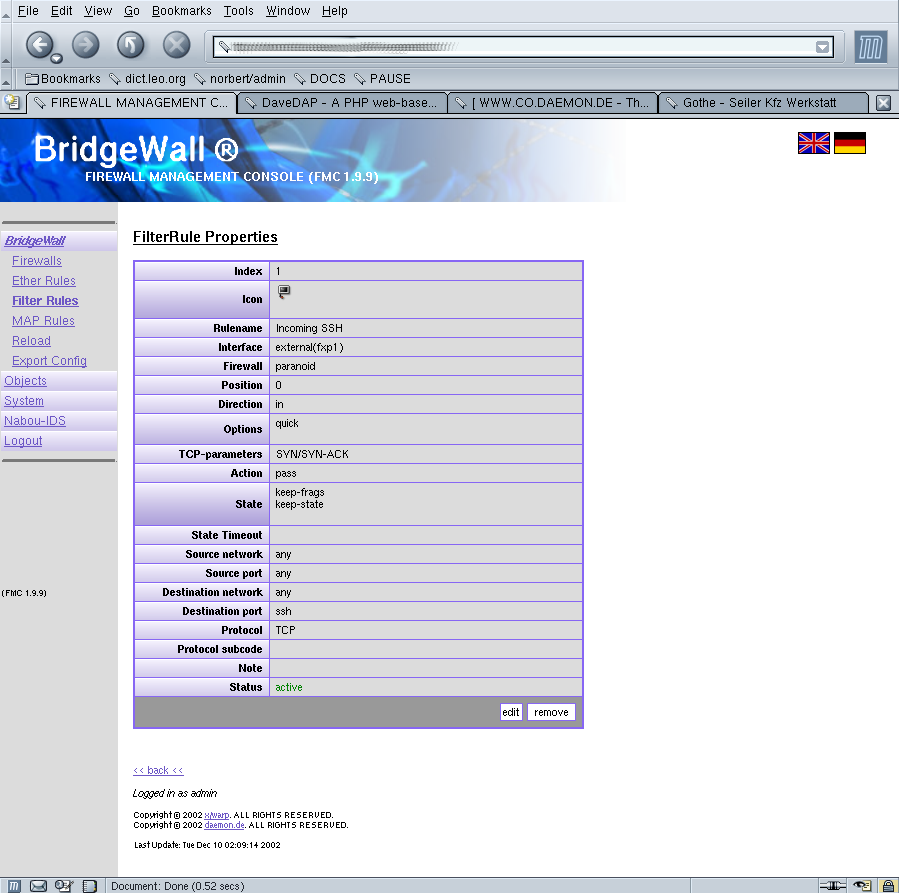Click the remove button for the rule
The image size is (899, 893).
(x=551, y=712)
